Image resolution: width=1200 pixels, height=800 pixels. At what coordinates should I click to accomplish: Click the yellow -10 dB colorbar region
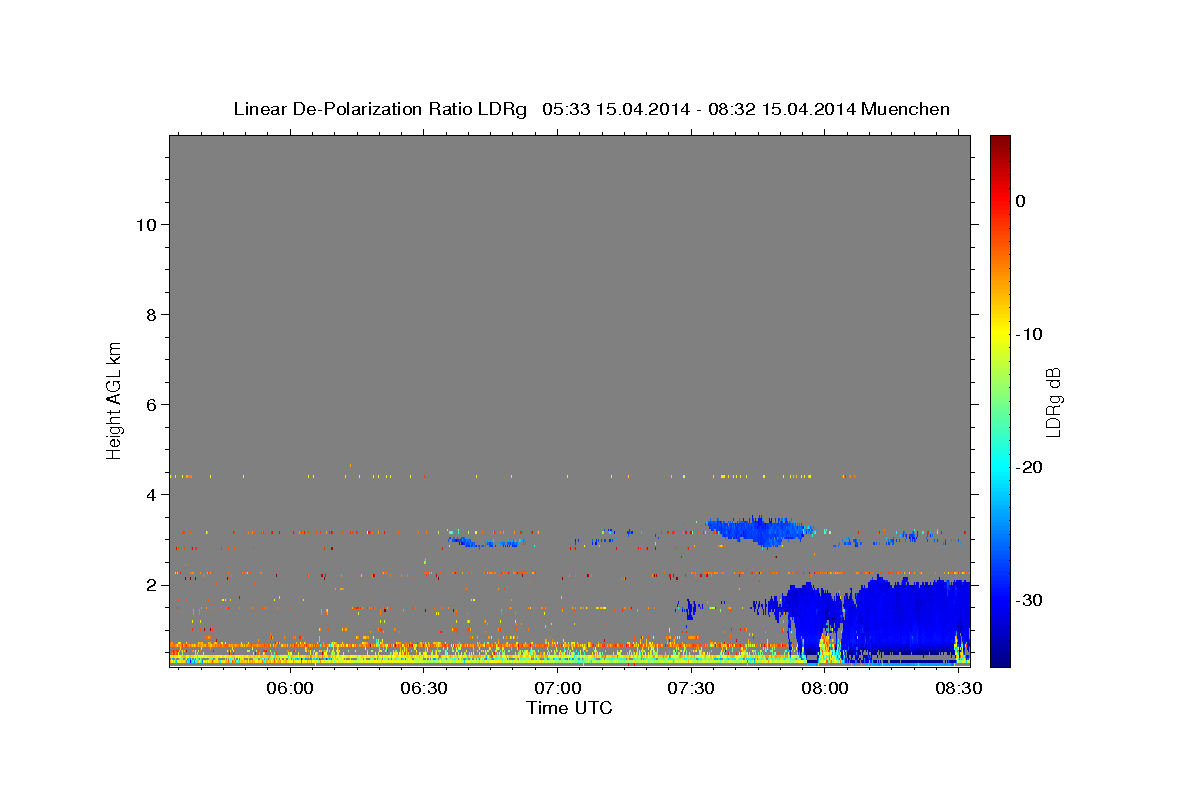[x=1000, y=334]
